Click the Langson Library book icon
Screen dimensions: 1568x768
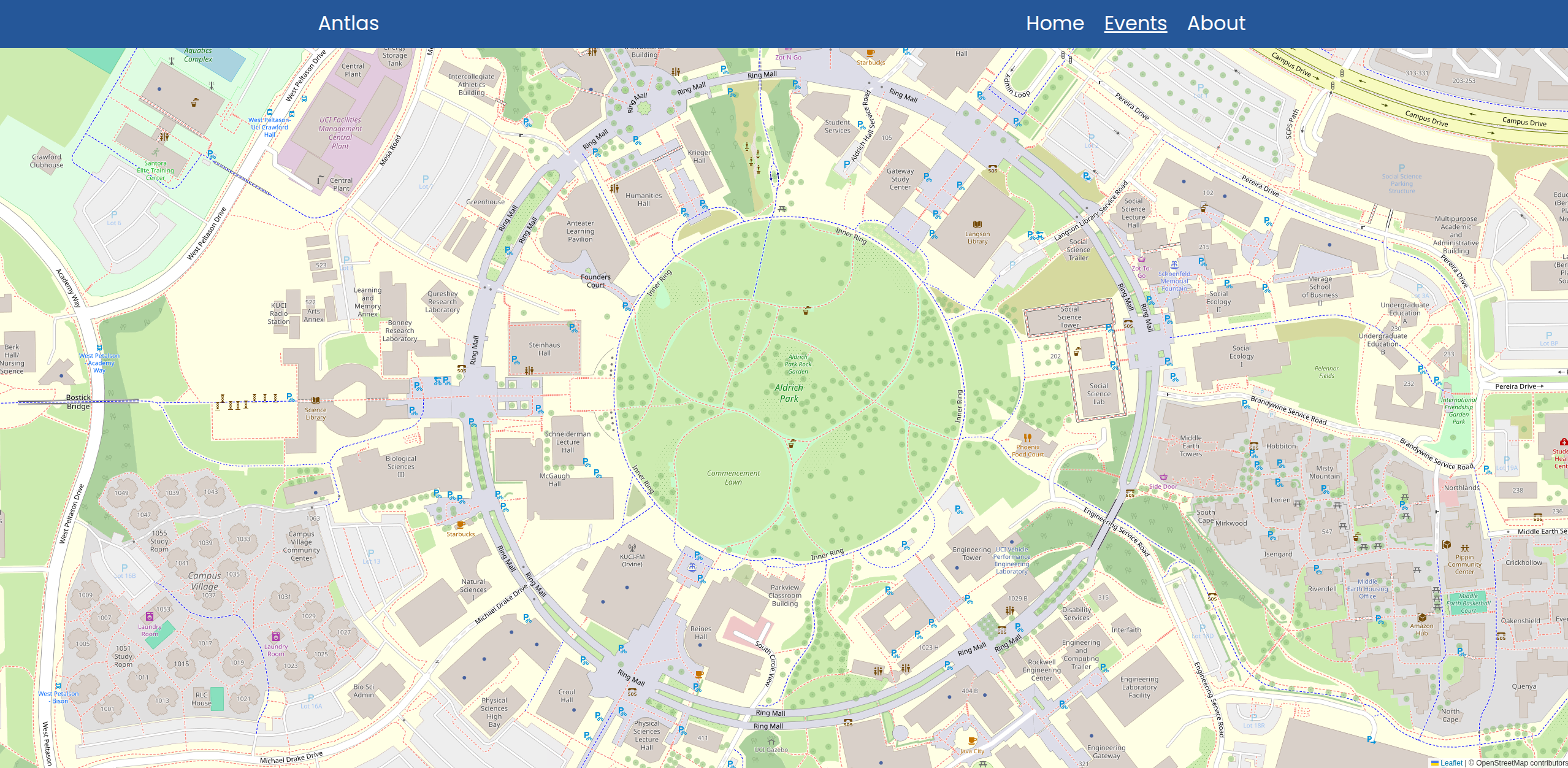[x=977, y=225]
